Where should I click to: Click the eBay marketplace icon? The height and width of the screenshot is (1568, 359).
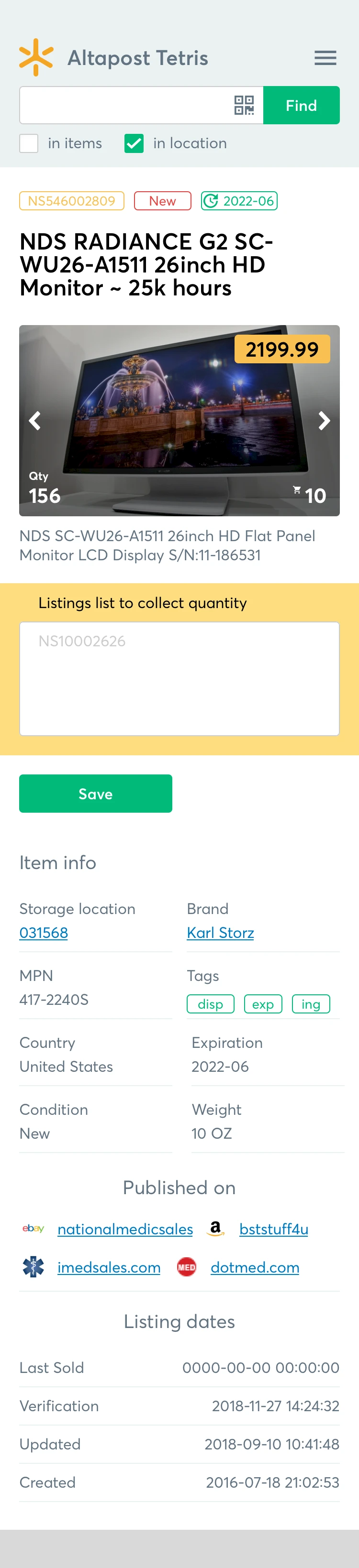click(x=34, y=1229)
